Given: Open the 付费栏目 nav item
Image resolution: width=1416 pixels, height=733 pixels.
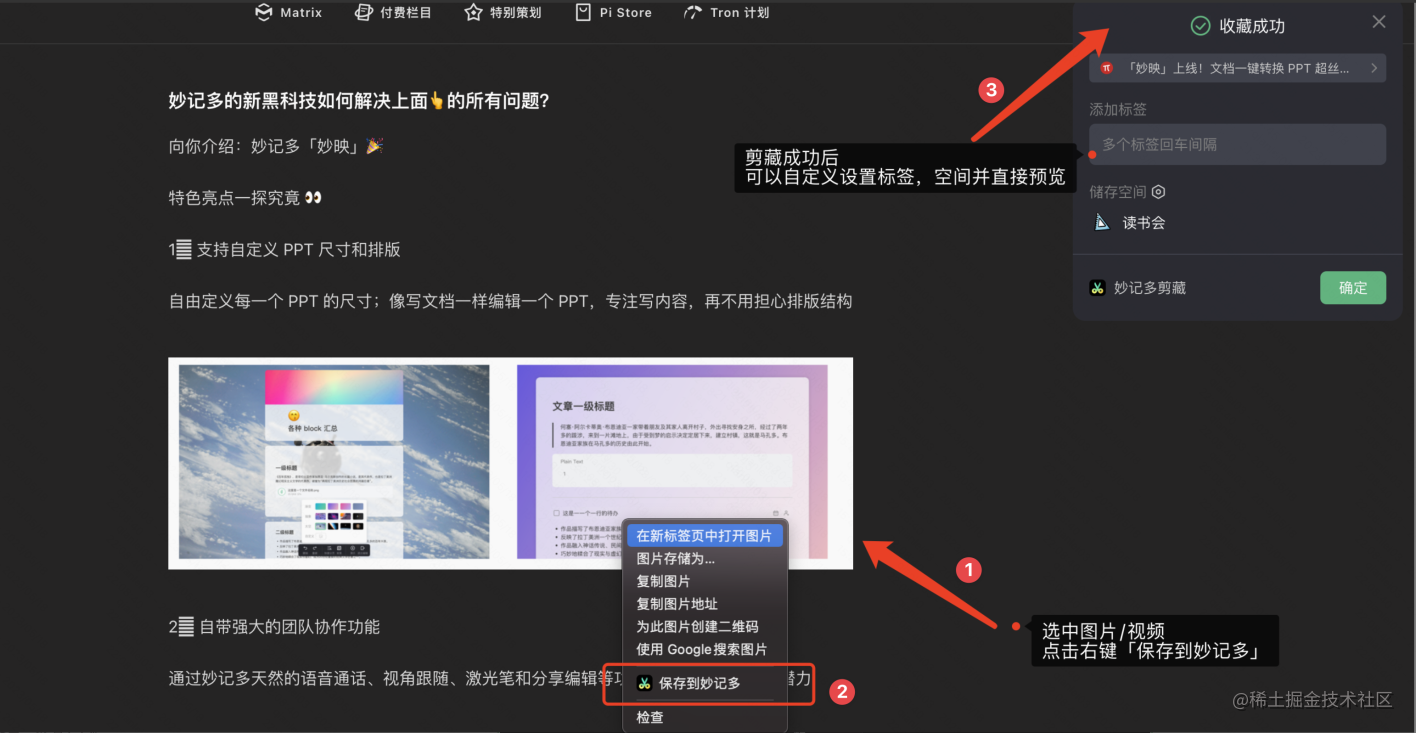Looking at the screenshot, I should [393, 13].
